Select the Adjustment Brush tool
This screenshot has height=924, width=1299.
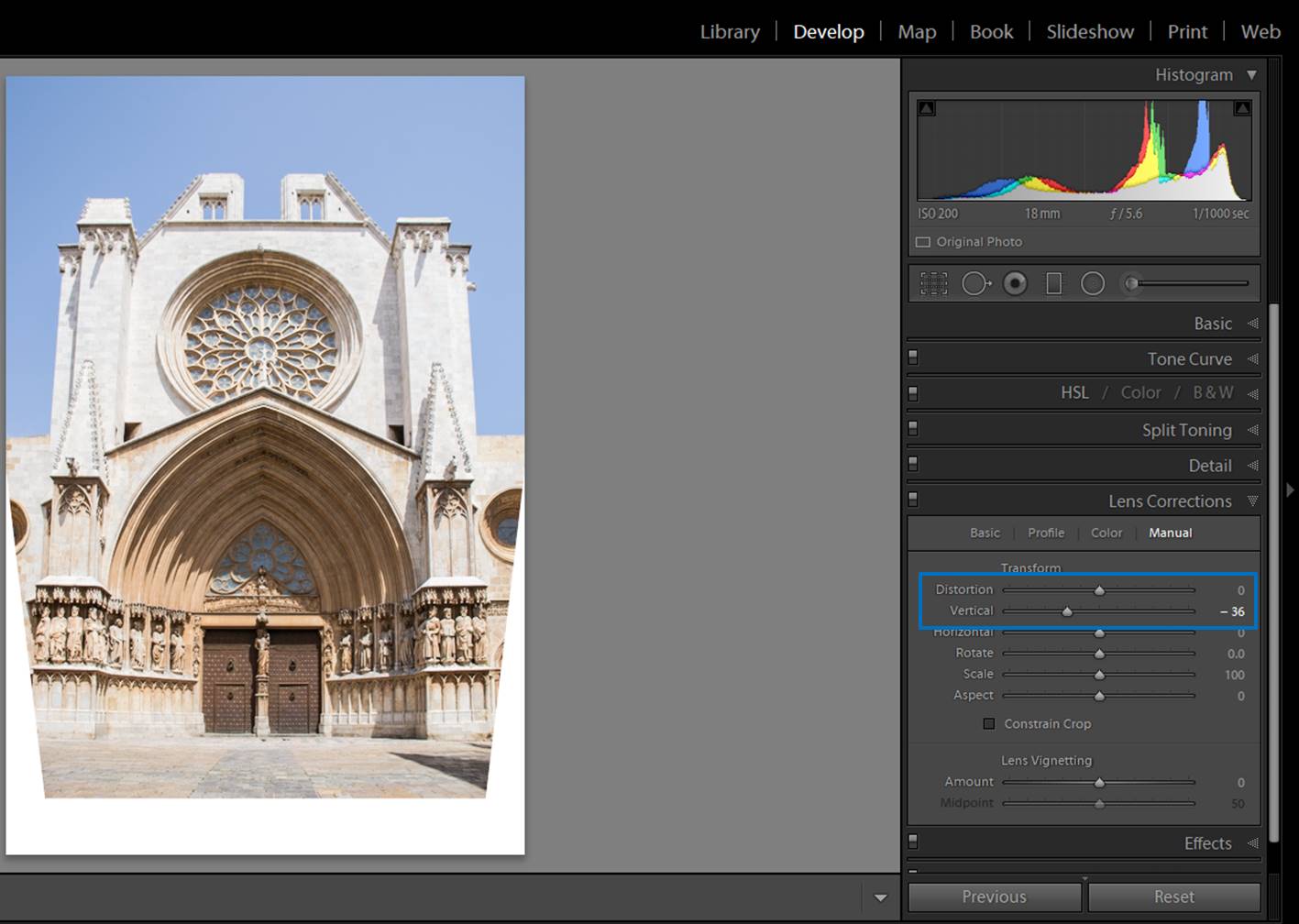point(1131,284)
